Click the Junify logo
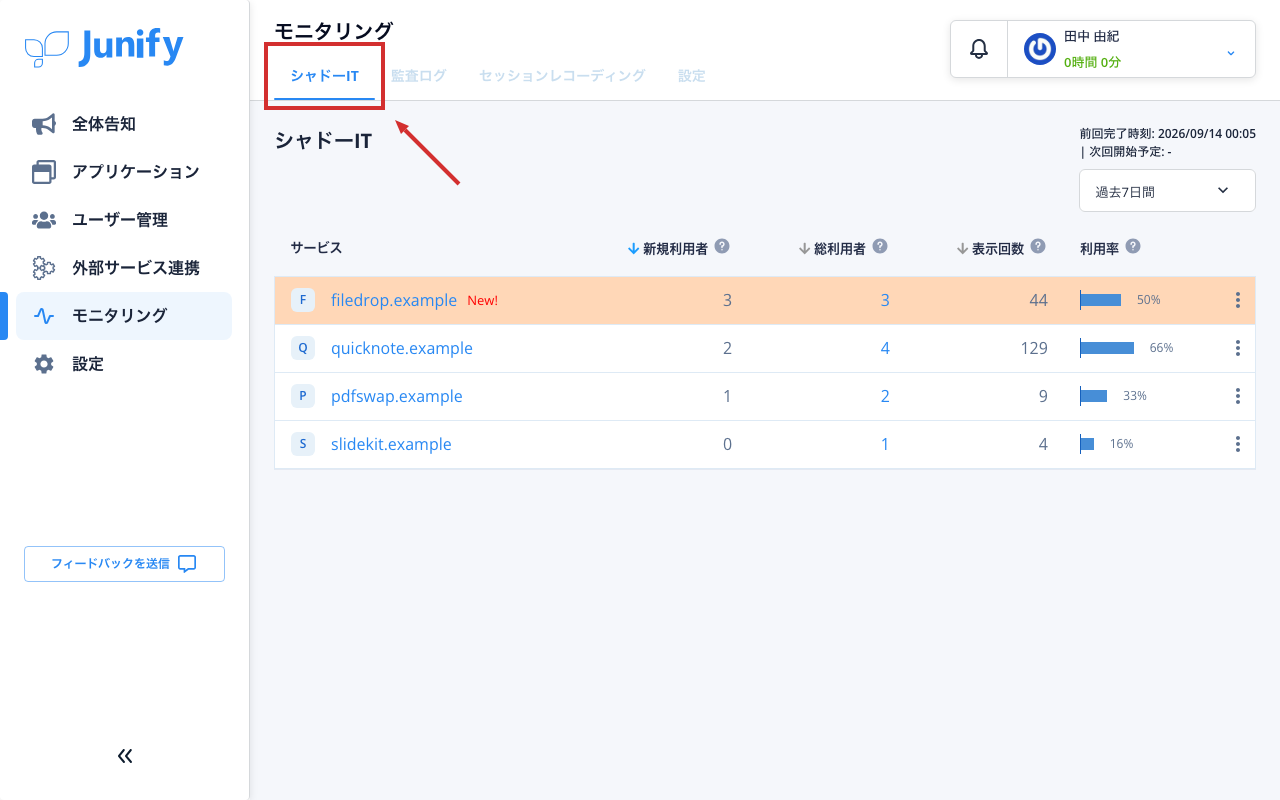This screenshot has width=1280, height=800. click(104, 48)
